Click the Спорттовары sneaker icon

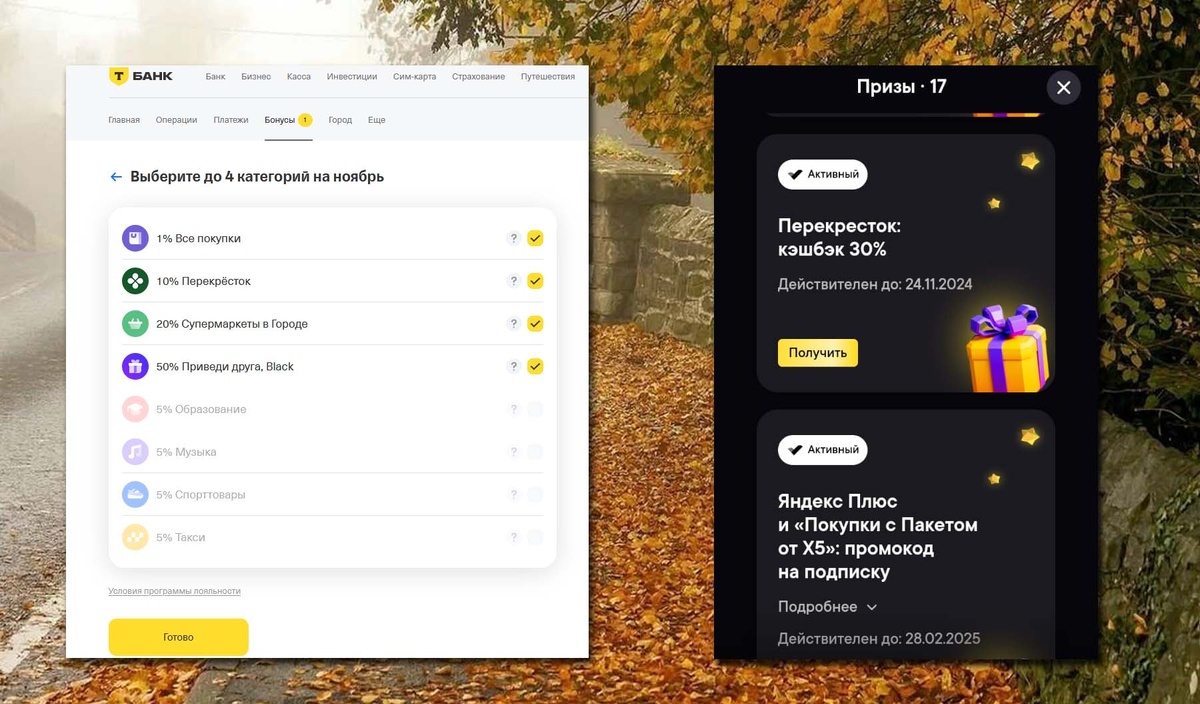135,494
